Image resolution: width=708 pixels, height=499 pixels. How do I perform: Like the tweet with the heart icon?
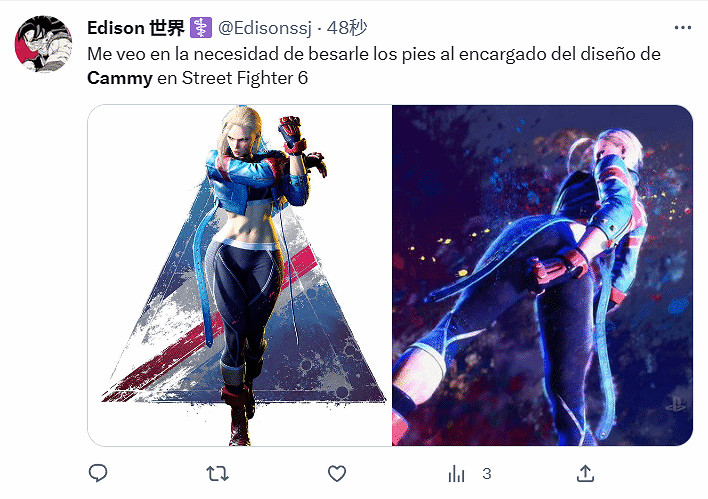(337, 474)
